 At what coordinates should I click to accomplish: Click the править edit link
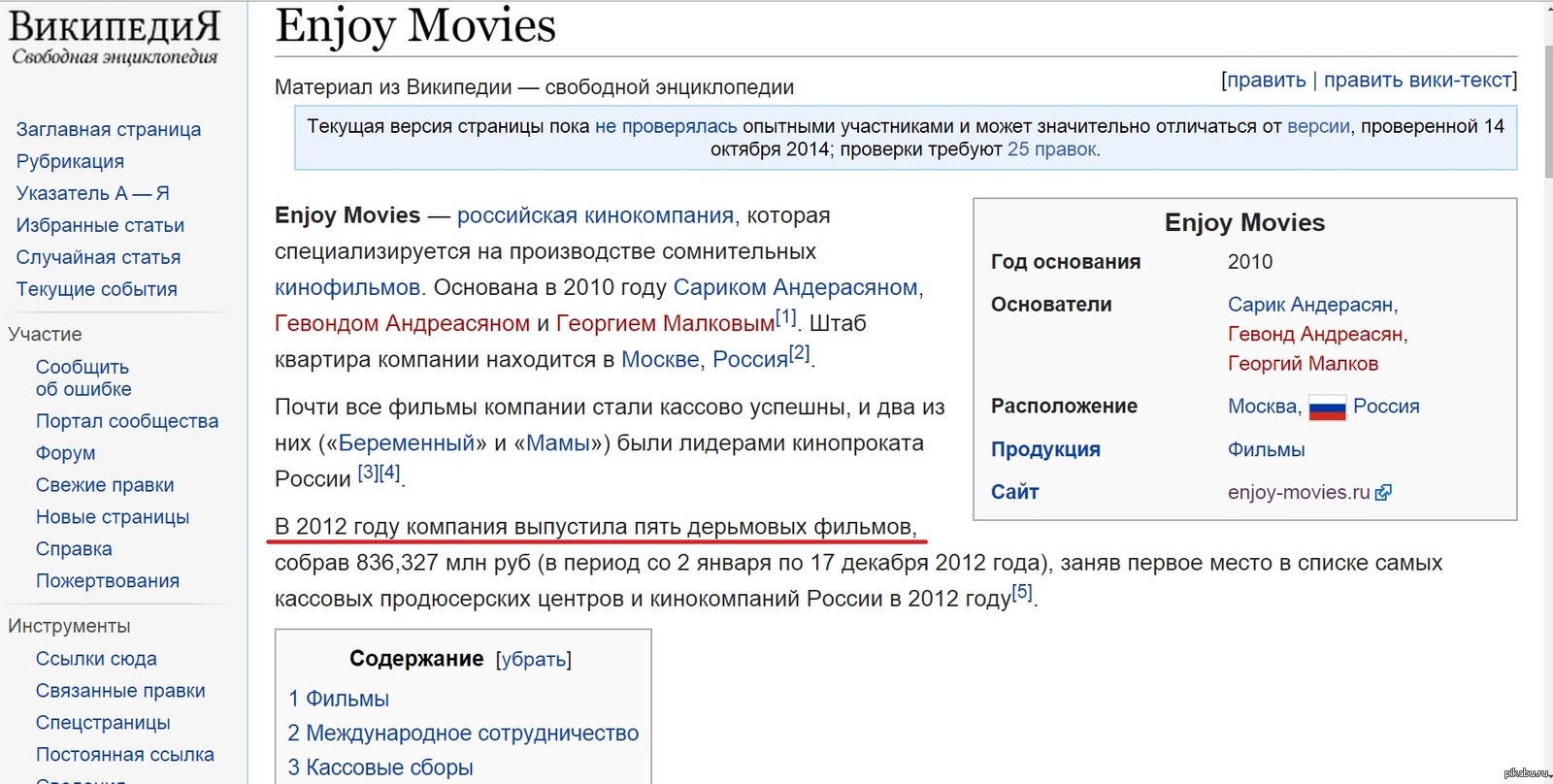[1267, 81]
